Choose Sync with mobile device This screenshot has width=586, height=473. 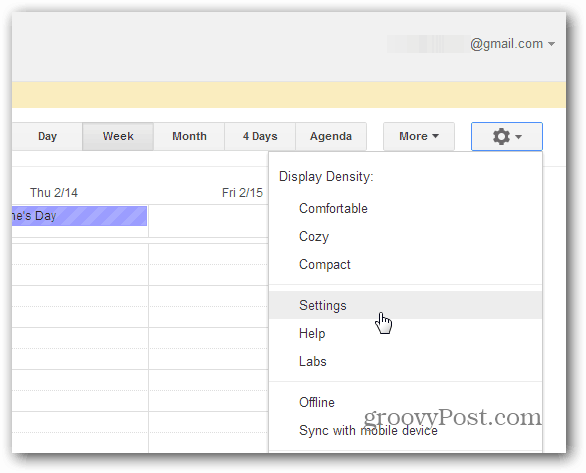[405, 430]
